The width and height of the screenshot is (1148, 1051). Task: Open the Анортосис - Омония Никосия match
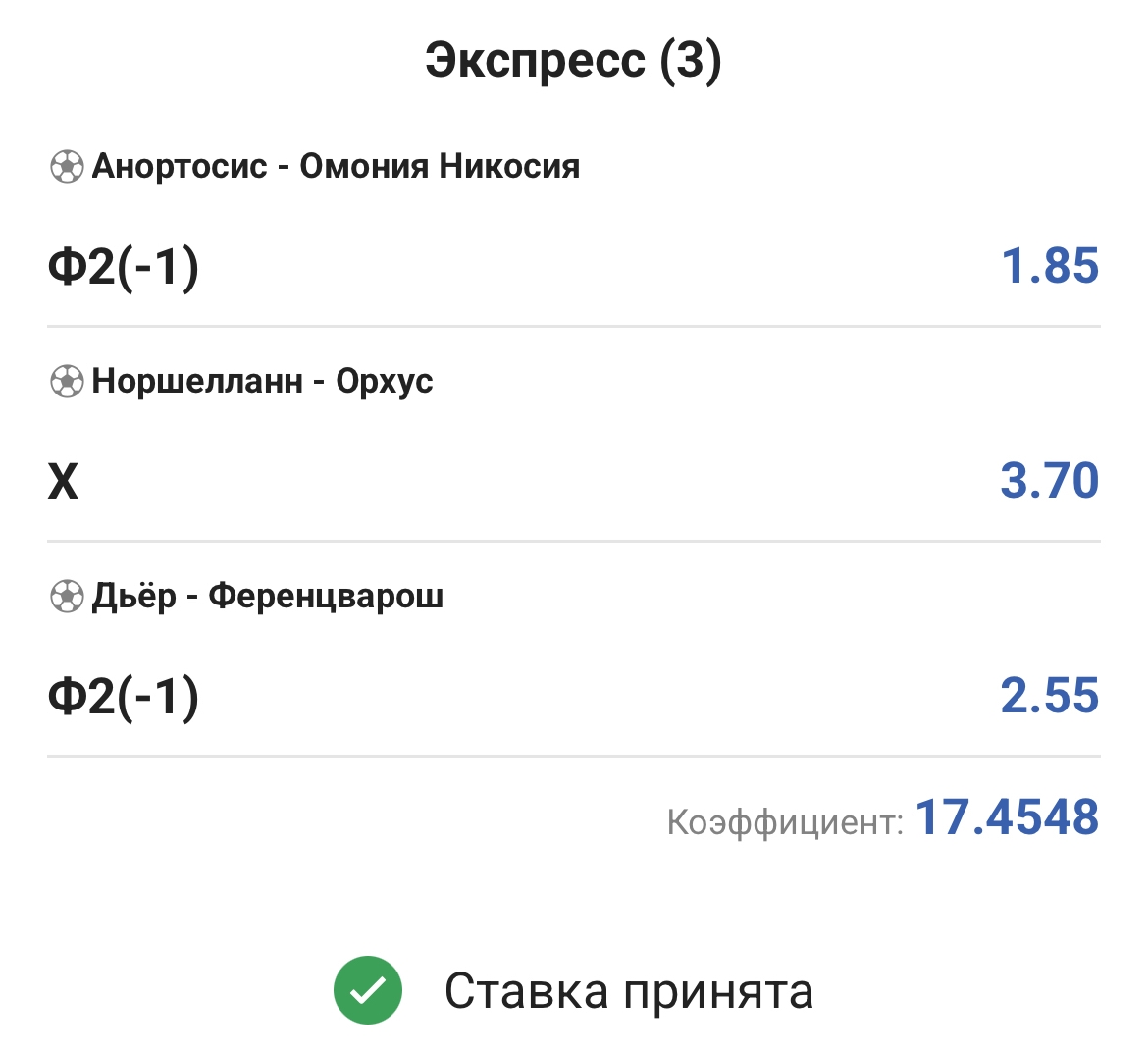(336, 166)
